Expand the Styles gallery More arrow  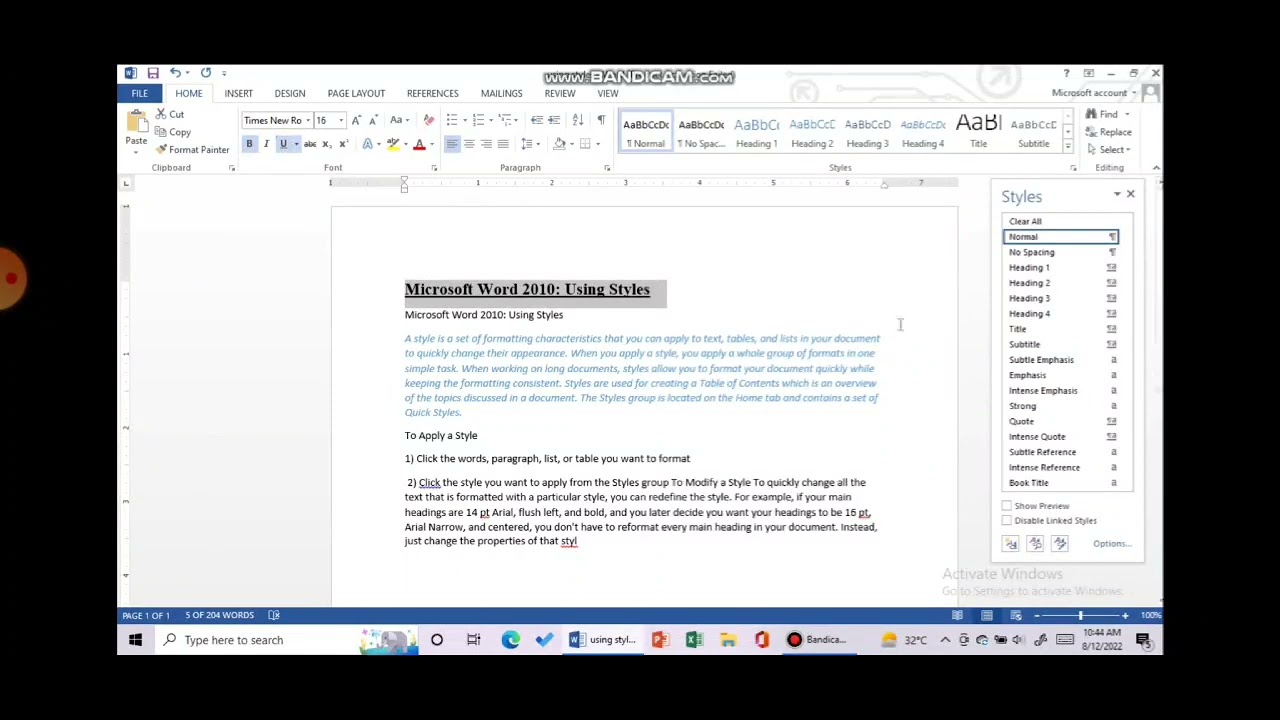click(1068, 148)
